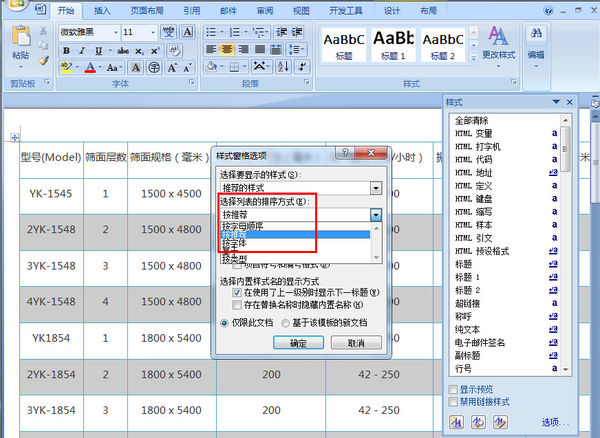Viewport: 600px width, 438px height.
Task: Open the Style Inspector icon
Action: click(x=478, y=422)
